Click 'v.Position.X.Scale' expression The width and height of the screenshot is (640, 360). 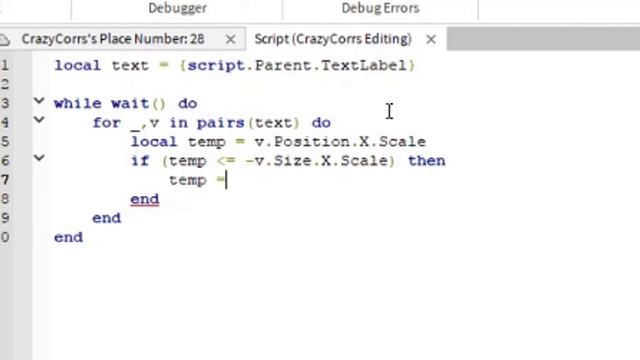click(340, 142)
